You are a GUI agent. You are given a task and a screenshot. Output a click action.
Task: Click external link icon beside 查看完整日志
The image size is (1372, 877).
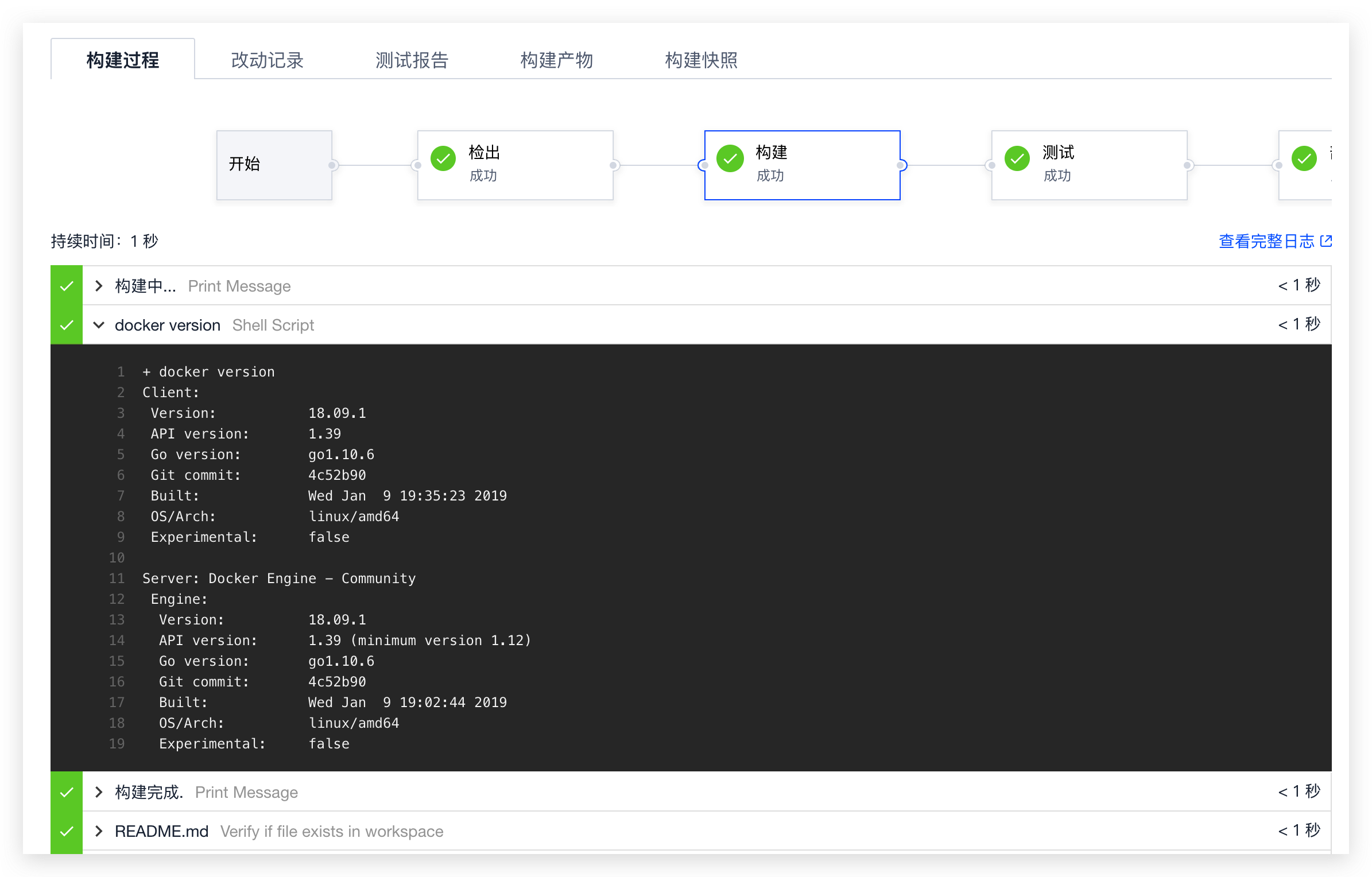[1326, 241]
